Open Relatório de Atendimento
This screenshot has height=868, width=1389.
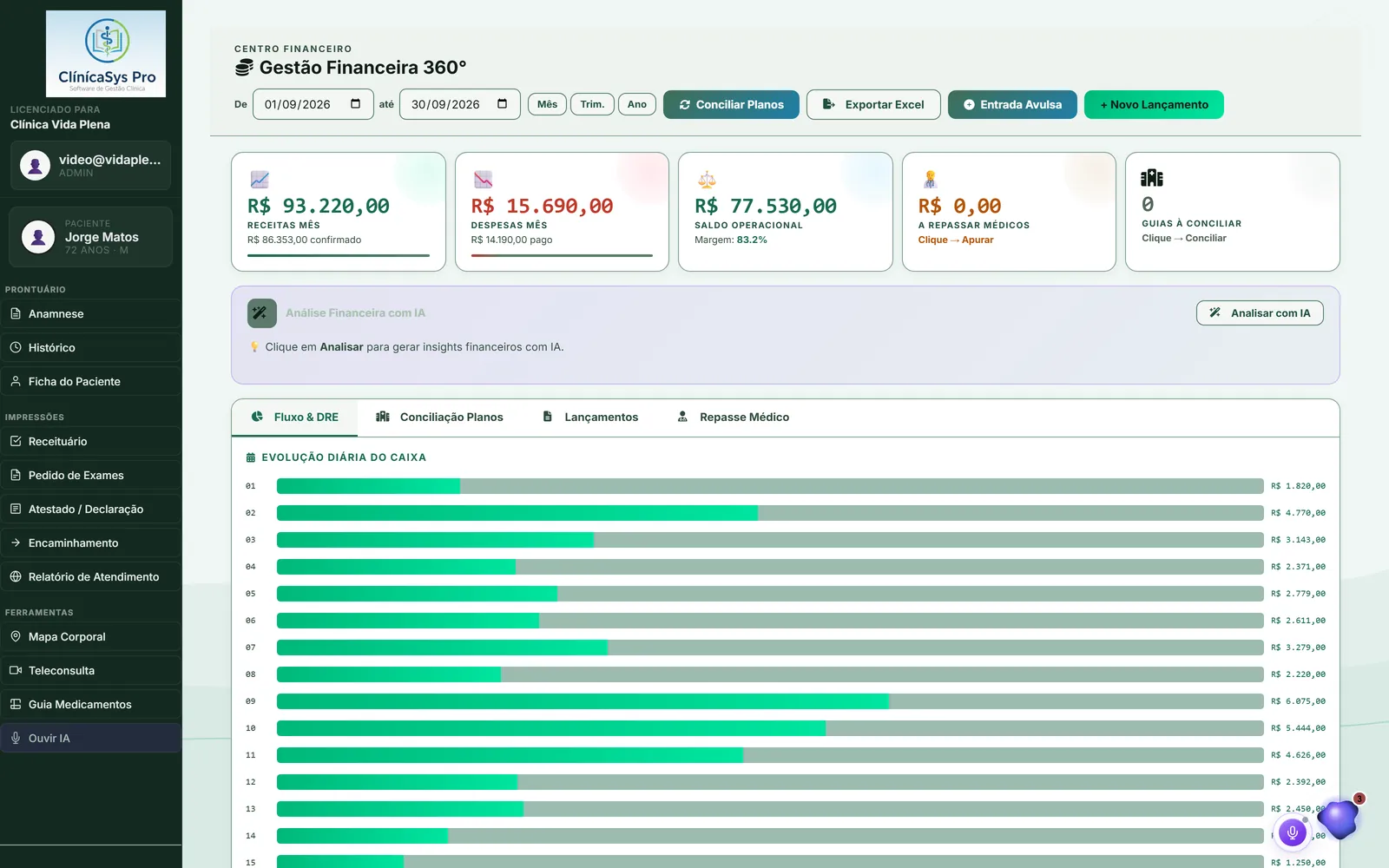91,576
